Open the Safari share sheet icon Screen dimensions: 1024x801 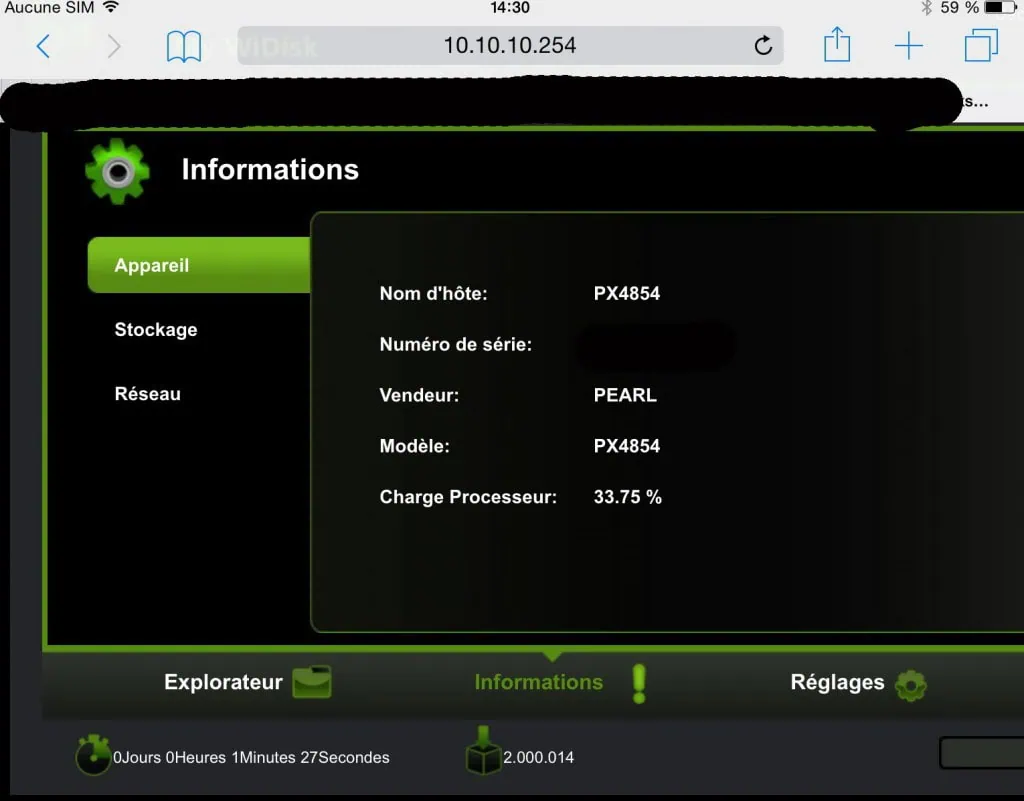point(837,45)
